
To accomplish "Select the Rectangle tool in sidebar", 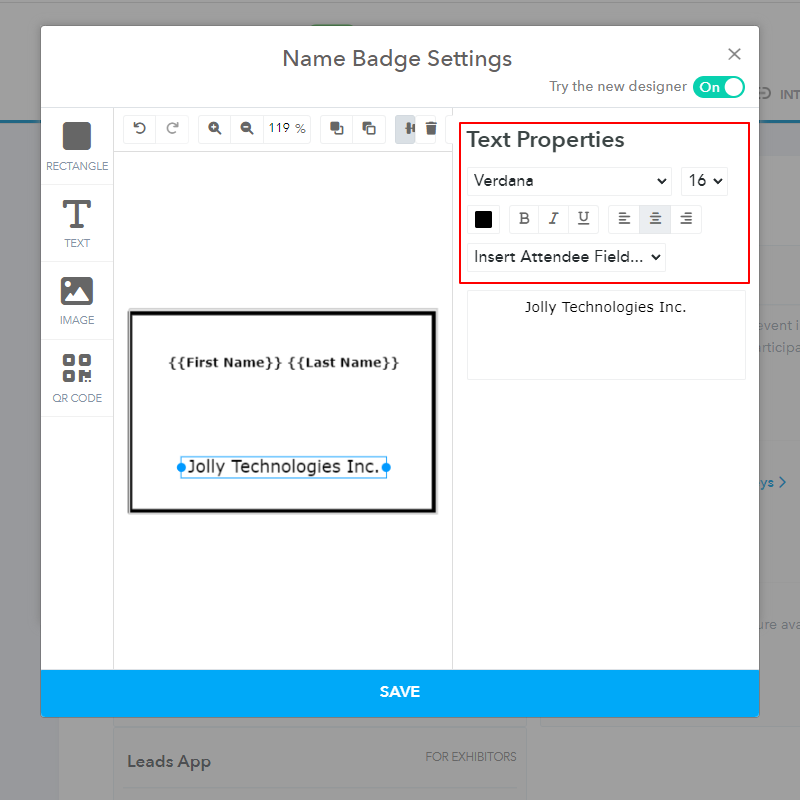I will coord(77,146).
